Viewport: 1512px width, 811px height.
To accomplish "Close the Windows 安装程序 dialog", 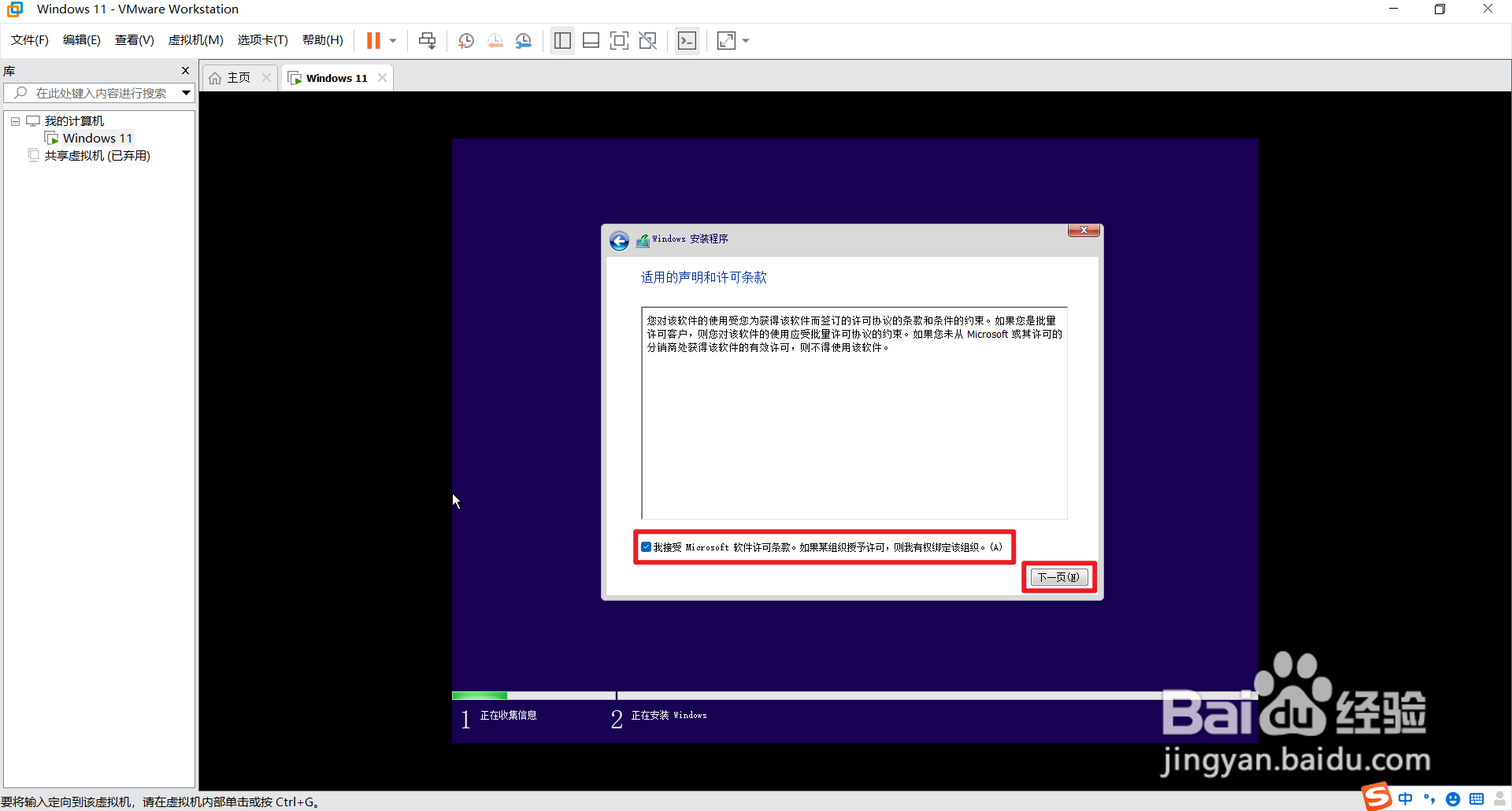I will point(1084,230).
